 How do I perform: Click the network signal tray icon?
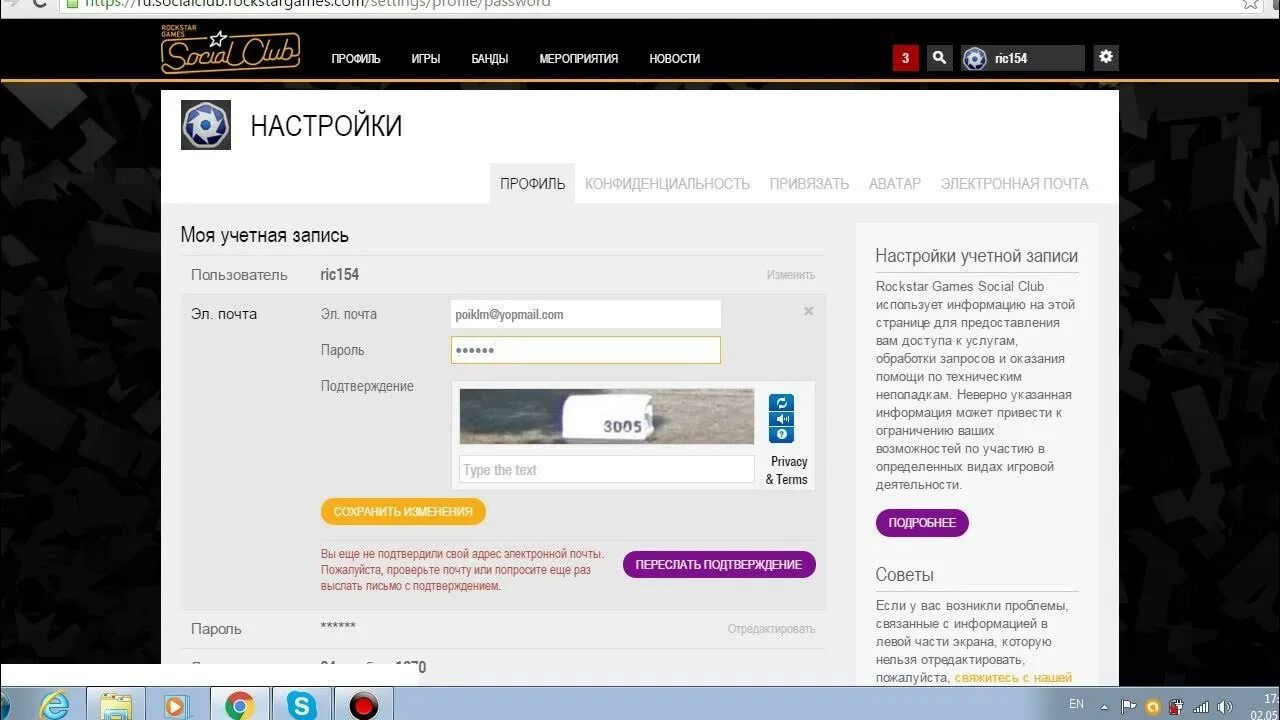1201,706
